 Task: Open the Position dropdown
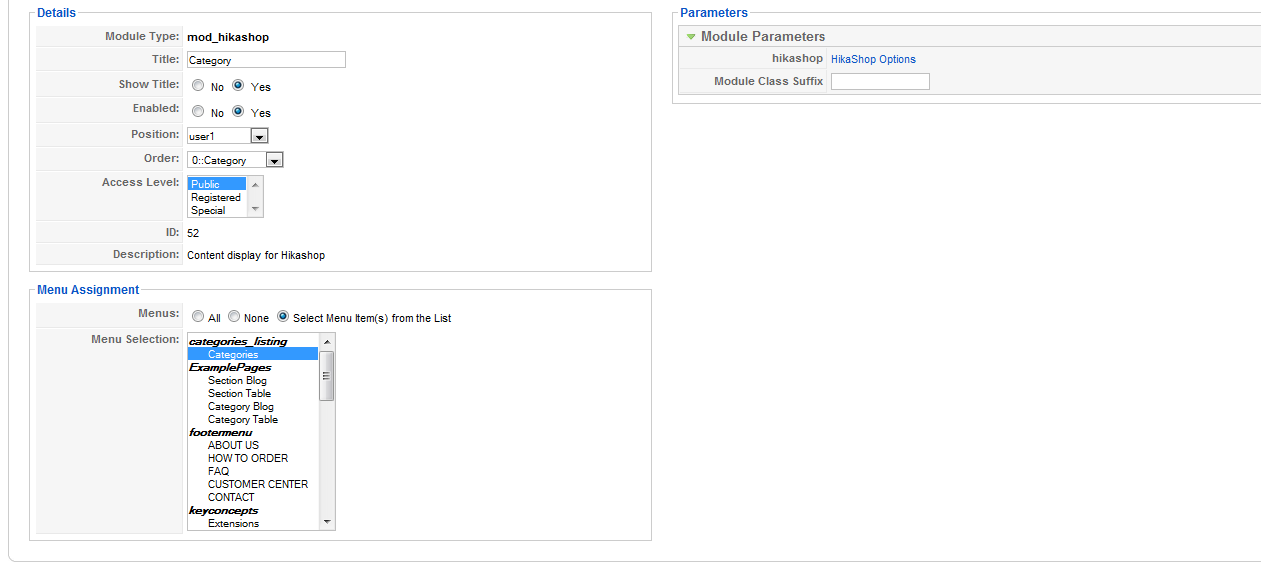pyautogui.click(x=259, y=136)
